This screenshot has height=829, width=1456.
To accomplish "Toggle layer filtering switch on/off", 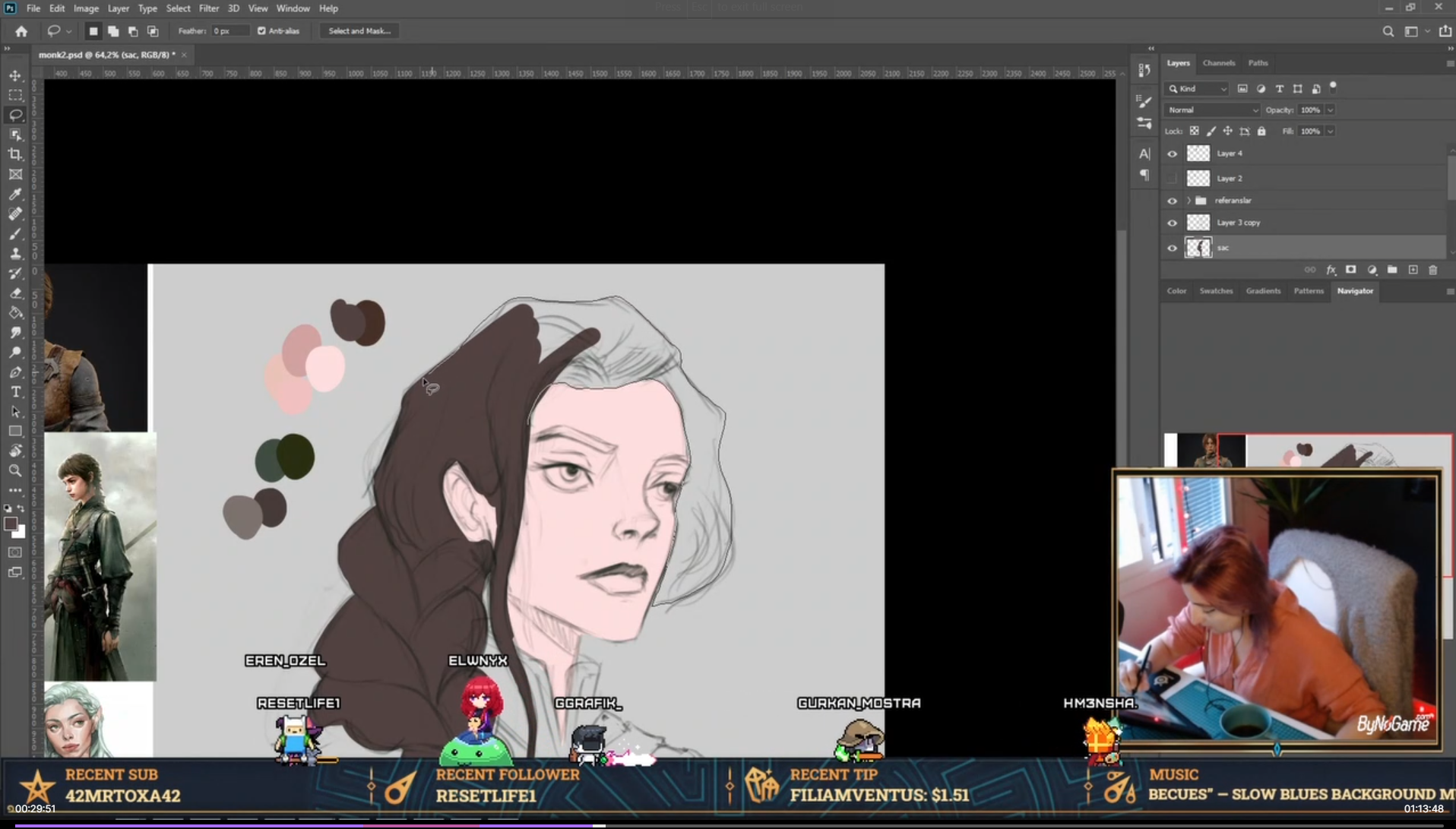I will pyautogui.click(x=1333, y=87).
